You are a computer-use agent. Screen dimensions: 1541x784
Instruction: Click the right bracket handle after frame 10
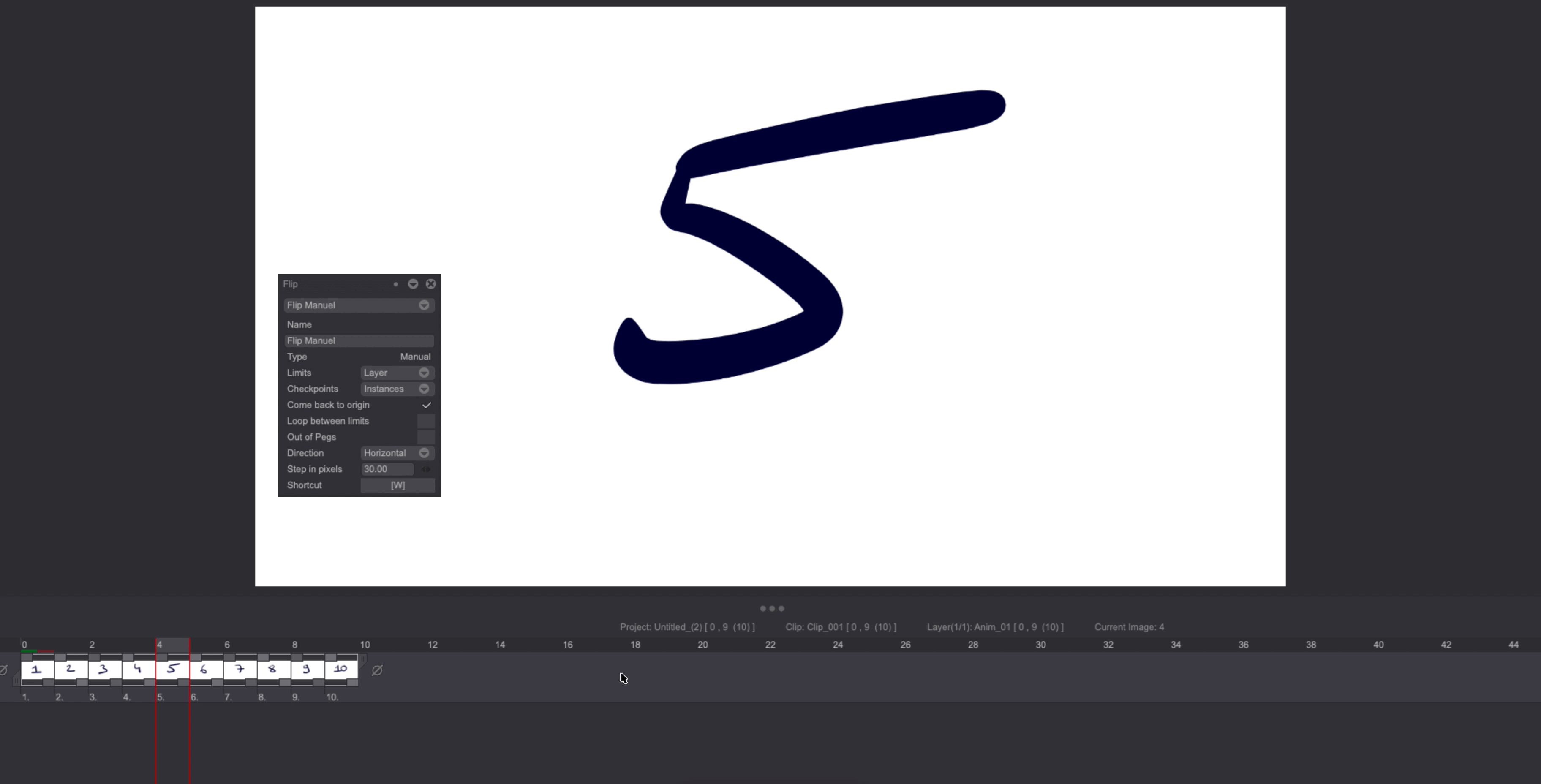pos(362,659)
